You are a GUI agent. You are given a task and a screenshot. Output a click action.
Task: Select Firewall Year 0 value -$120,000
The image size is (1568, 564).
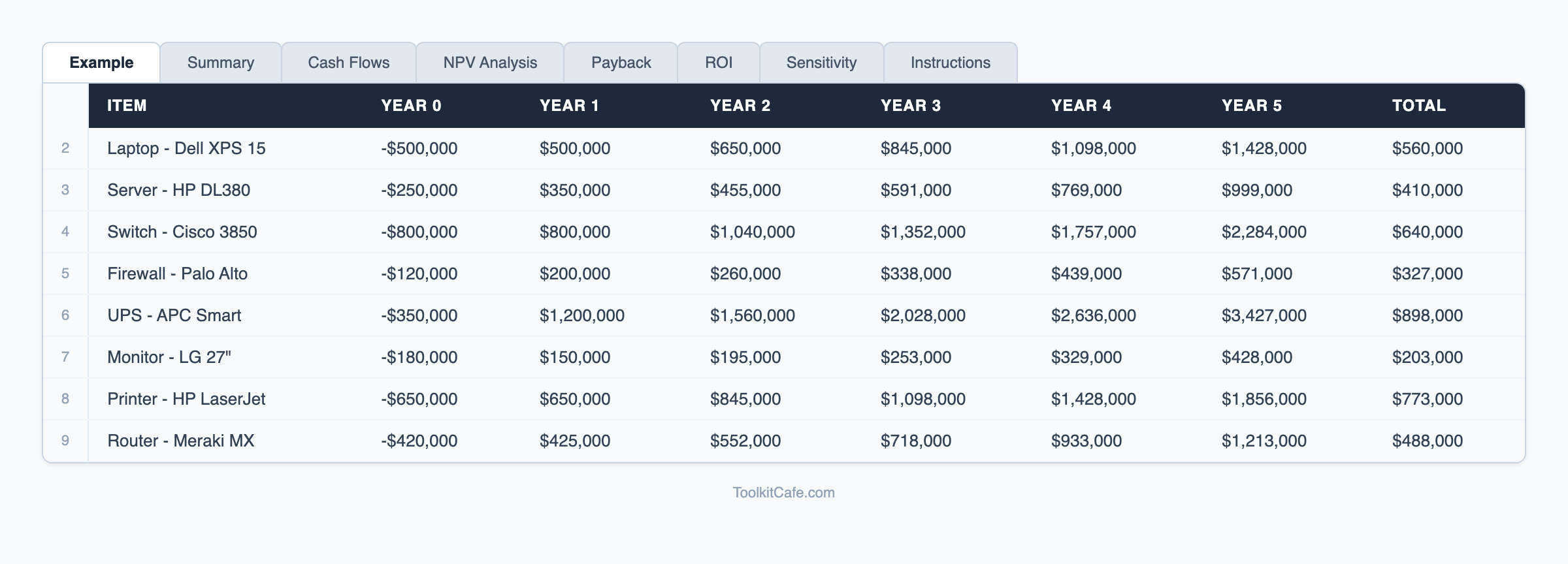pos(419,274)
